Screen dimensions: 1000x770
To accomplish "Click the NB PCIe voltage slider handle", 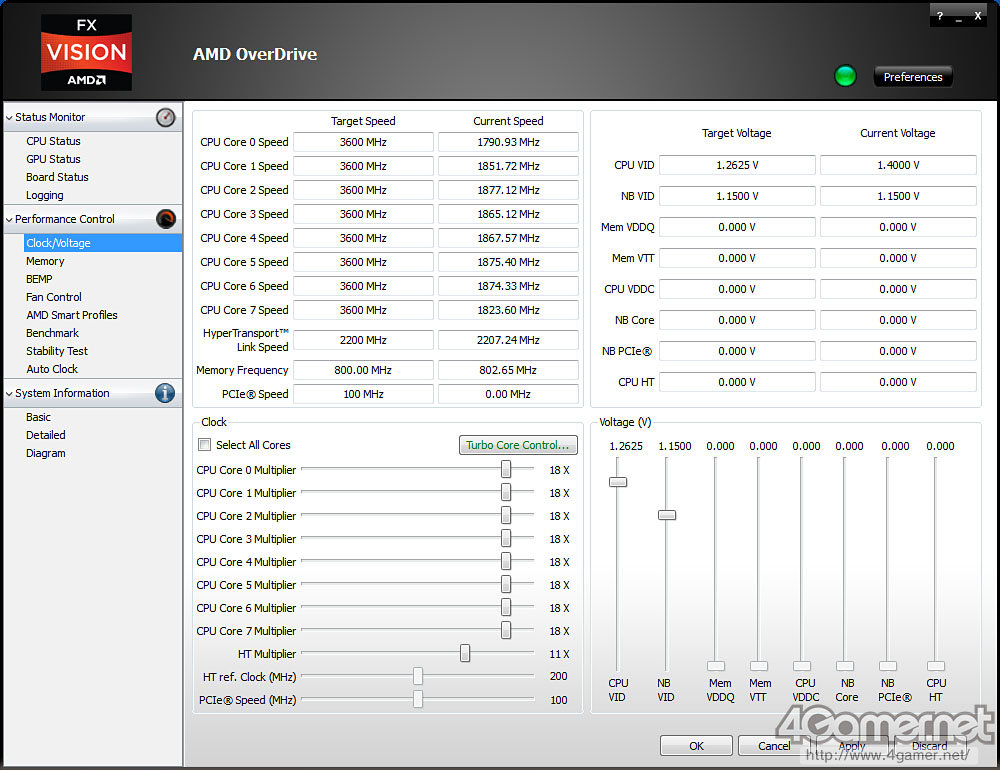I will click(888, 666).
